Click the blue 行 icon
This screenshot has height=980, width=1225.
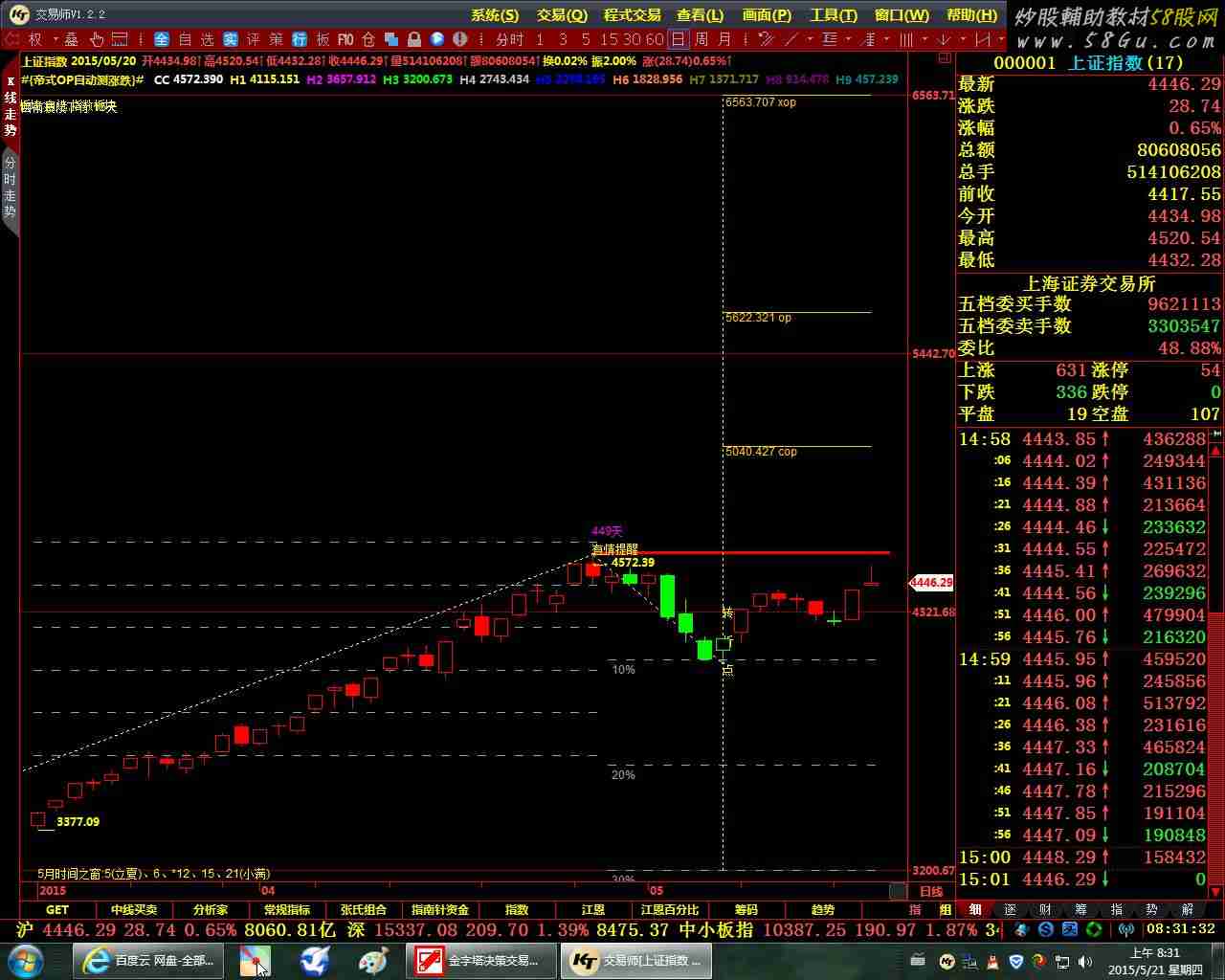pos(300,39)
